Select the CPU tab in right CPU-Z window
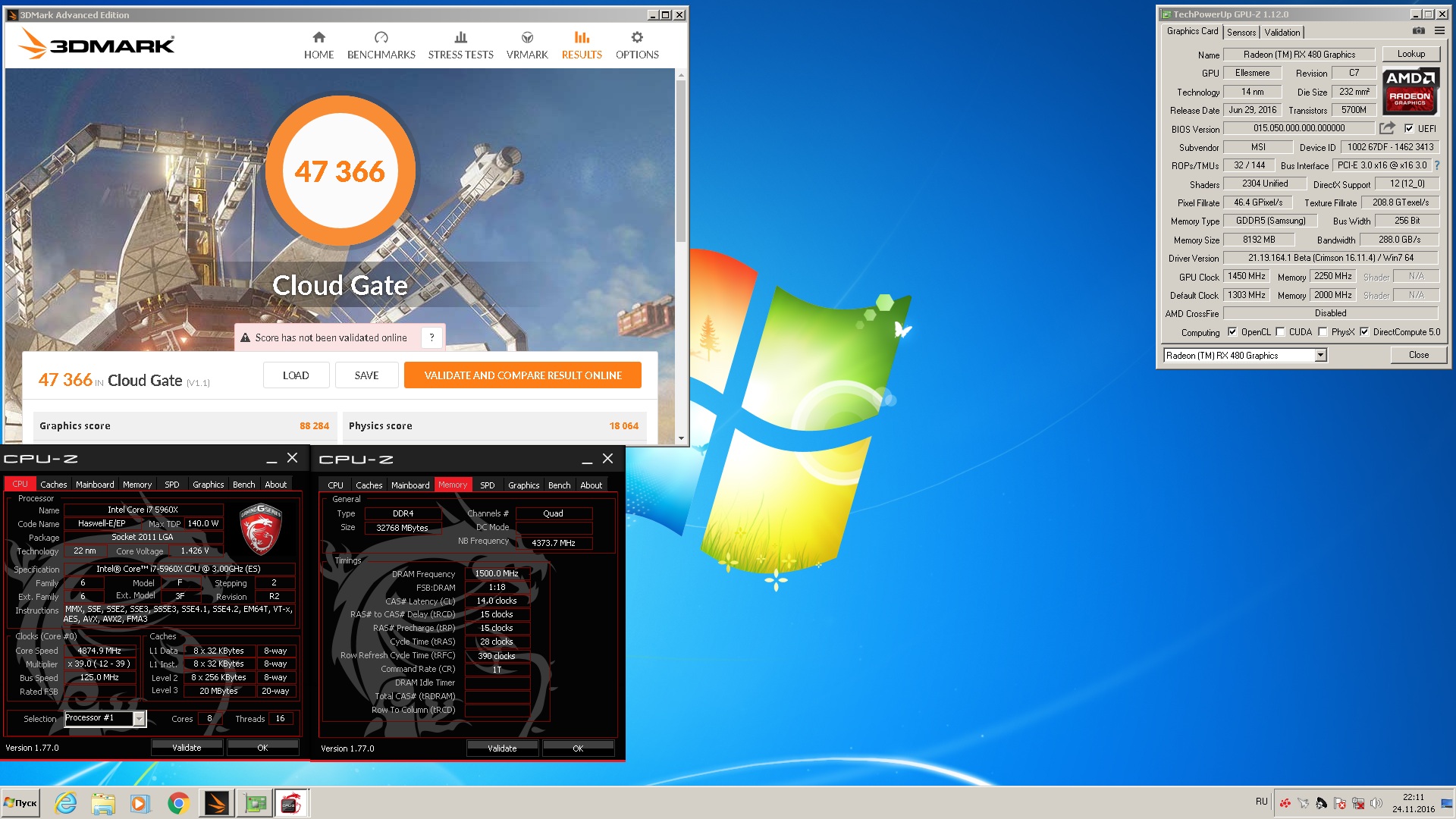 click(x=336, y=485)
